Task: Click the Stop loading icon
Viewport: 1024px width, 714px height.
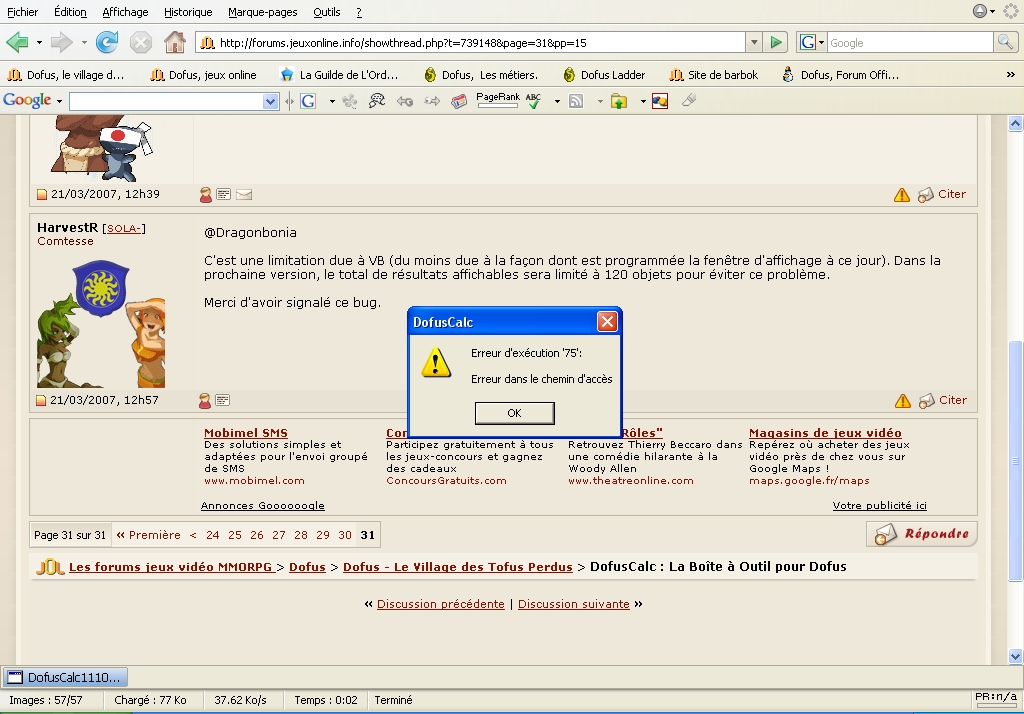Action: [x=140, y=43]
